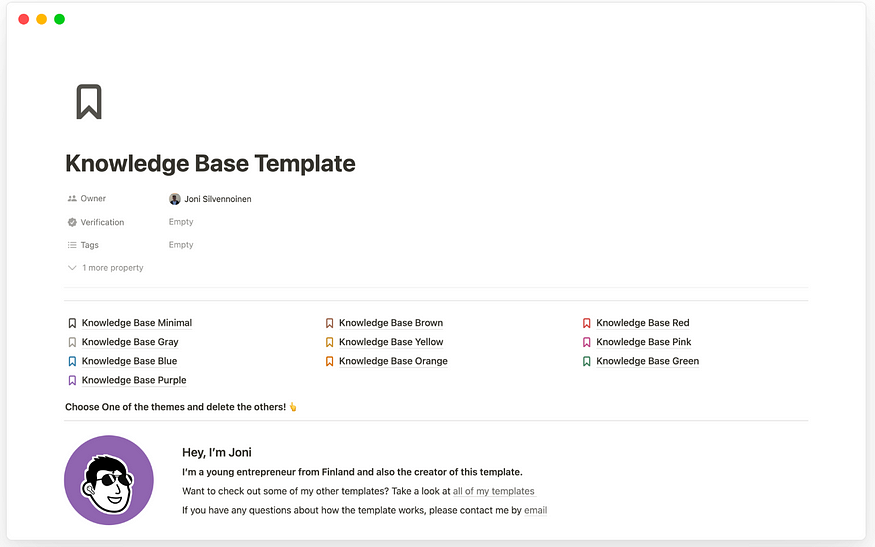
Task: Click the Verification property badge icon
Action: (x=72, y=222)
